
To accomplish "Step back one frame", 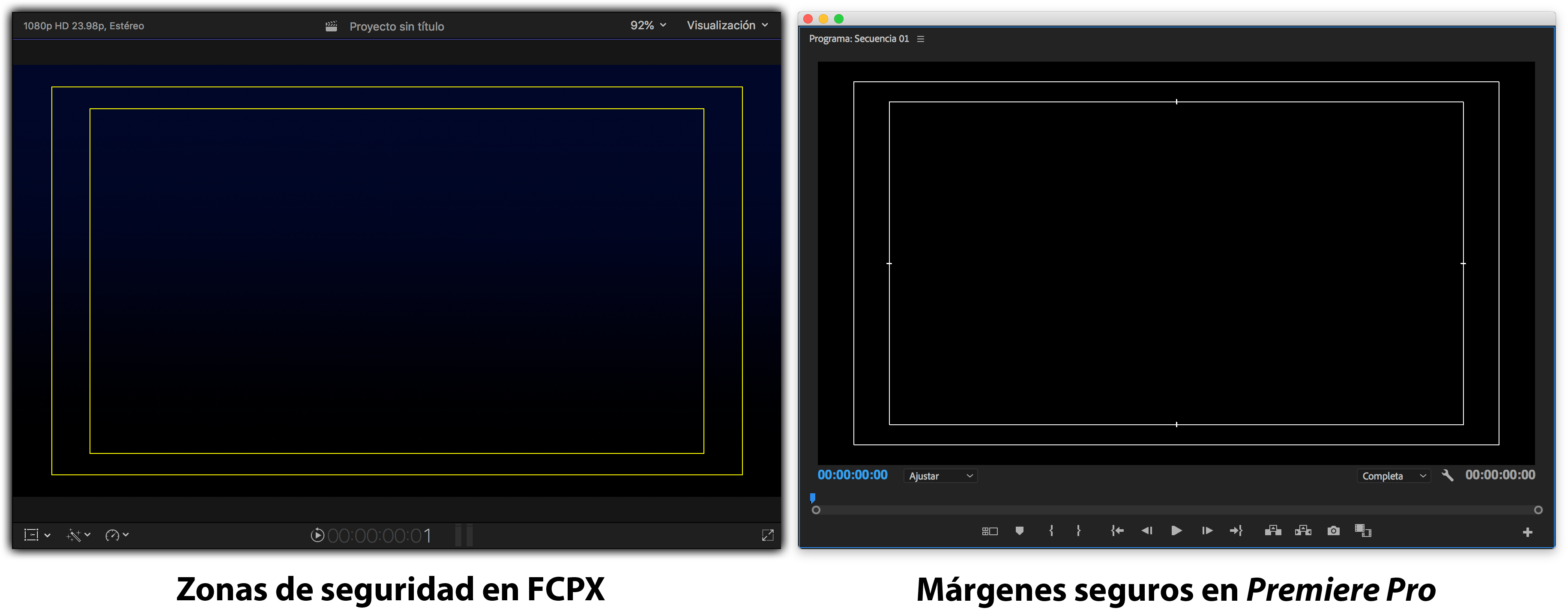I will click(1147, 531).
